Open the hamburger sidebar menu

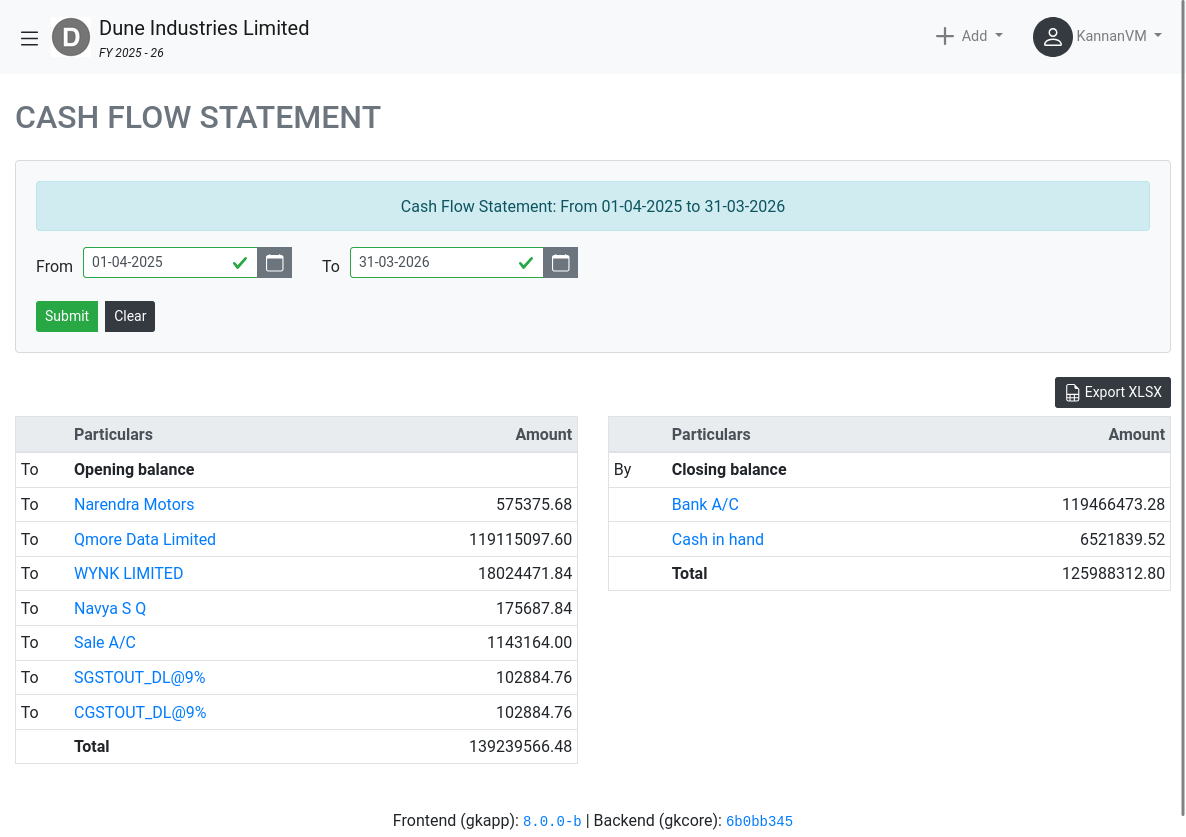tap(29, 38)
